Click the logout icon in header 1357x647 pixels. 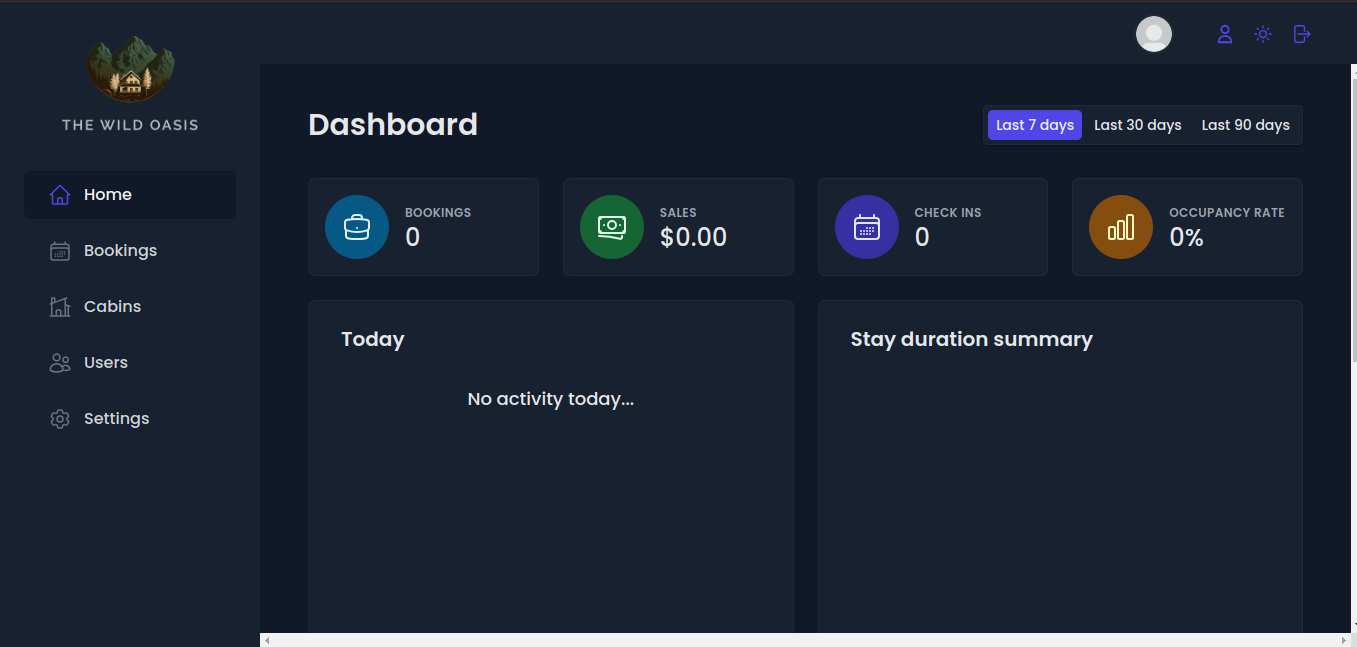tap(1301, 34)
